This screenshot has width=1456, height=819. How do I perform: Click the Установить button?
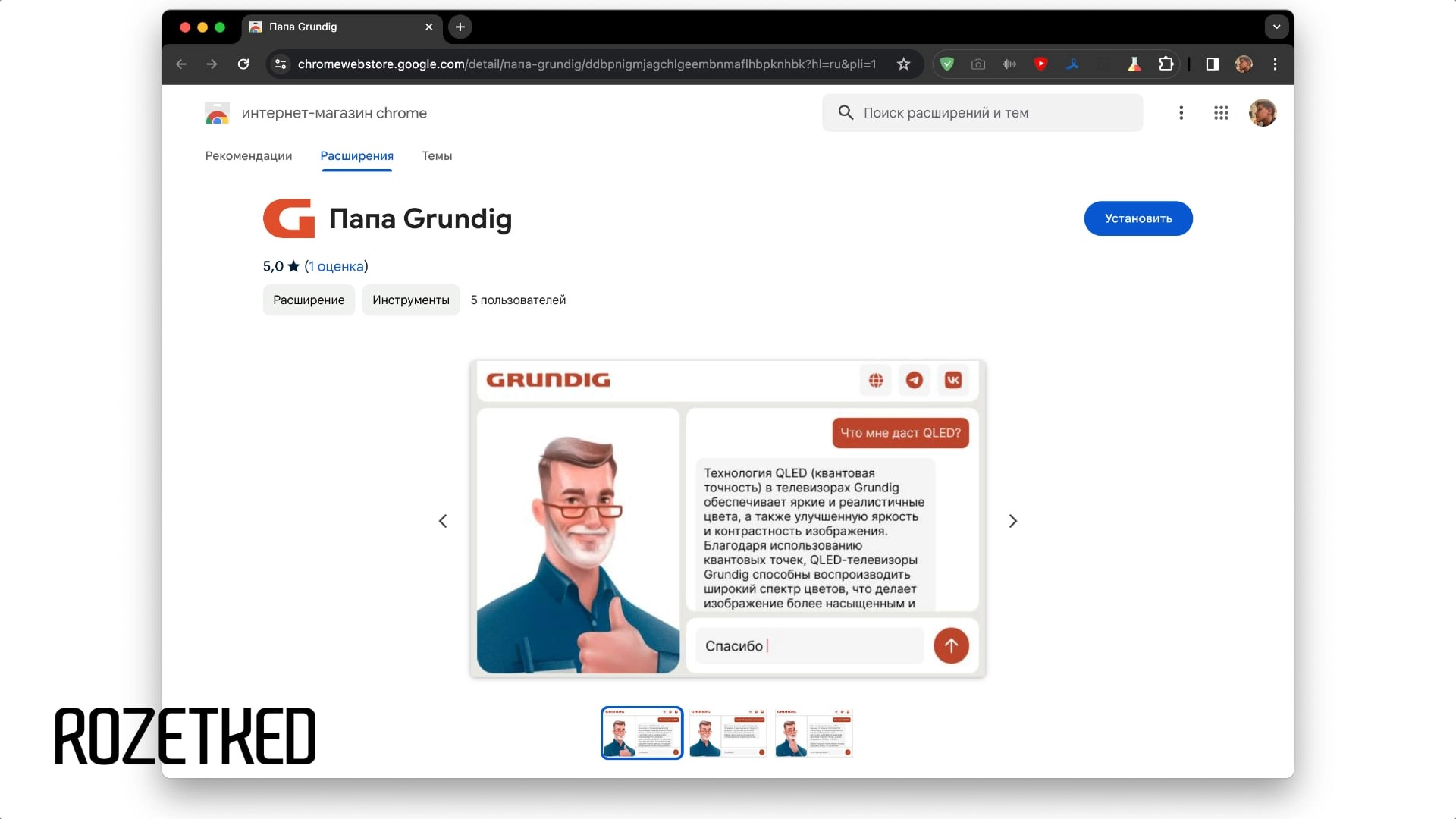(x=1137, y=218)
